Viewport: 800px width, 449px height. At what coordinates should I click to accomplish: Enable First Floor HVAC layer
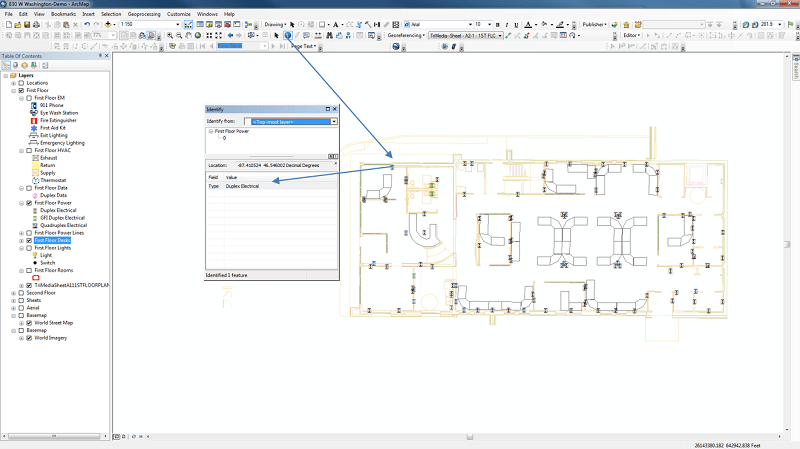pyautogui.click(x=29, y=151)
